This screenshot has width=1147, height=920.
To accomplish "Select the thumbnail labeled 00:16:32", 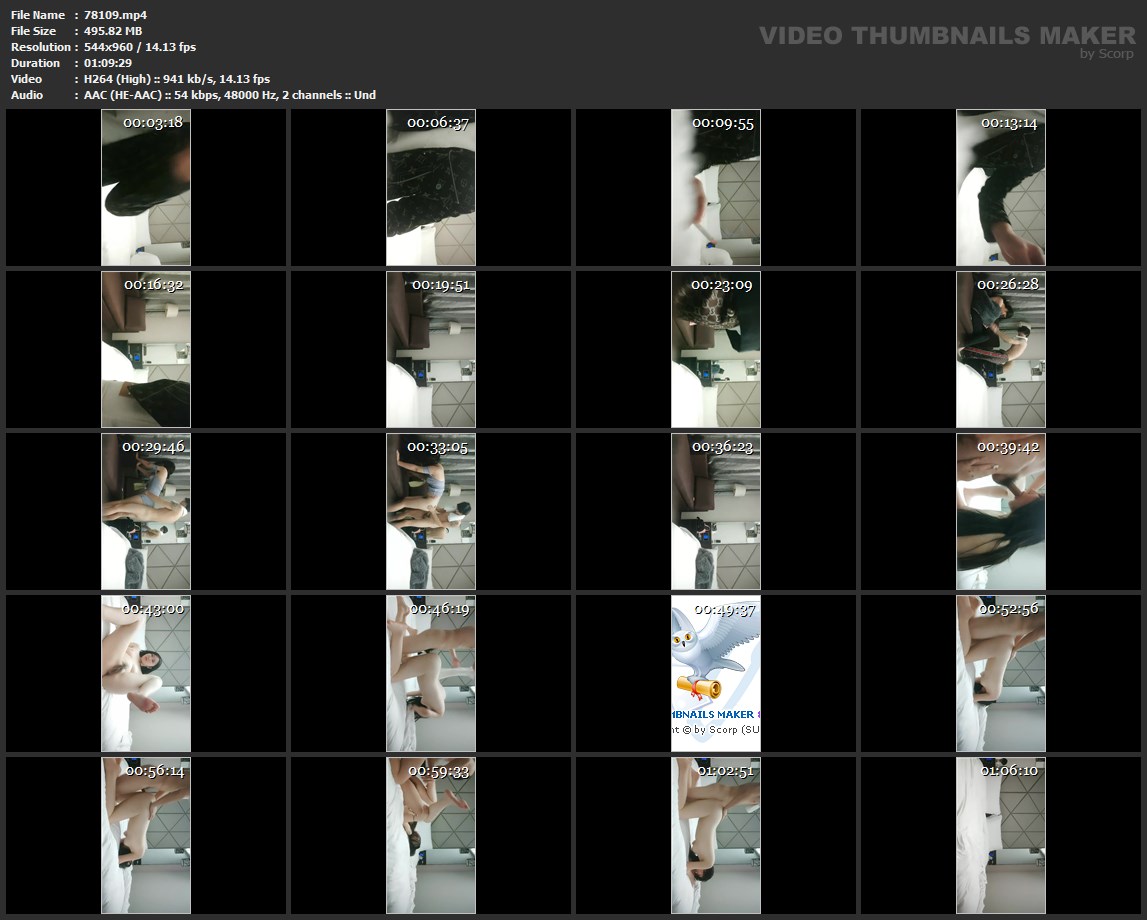I will (x=146, y=350).
